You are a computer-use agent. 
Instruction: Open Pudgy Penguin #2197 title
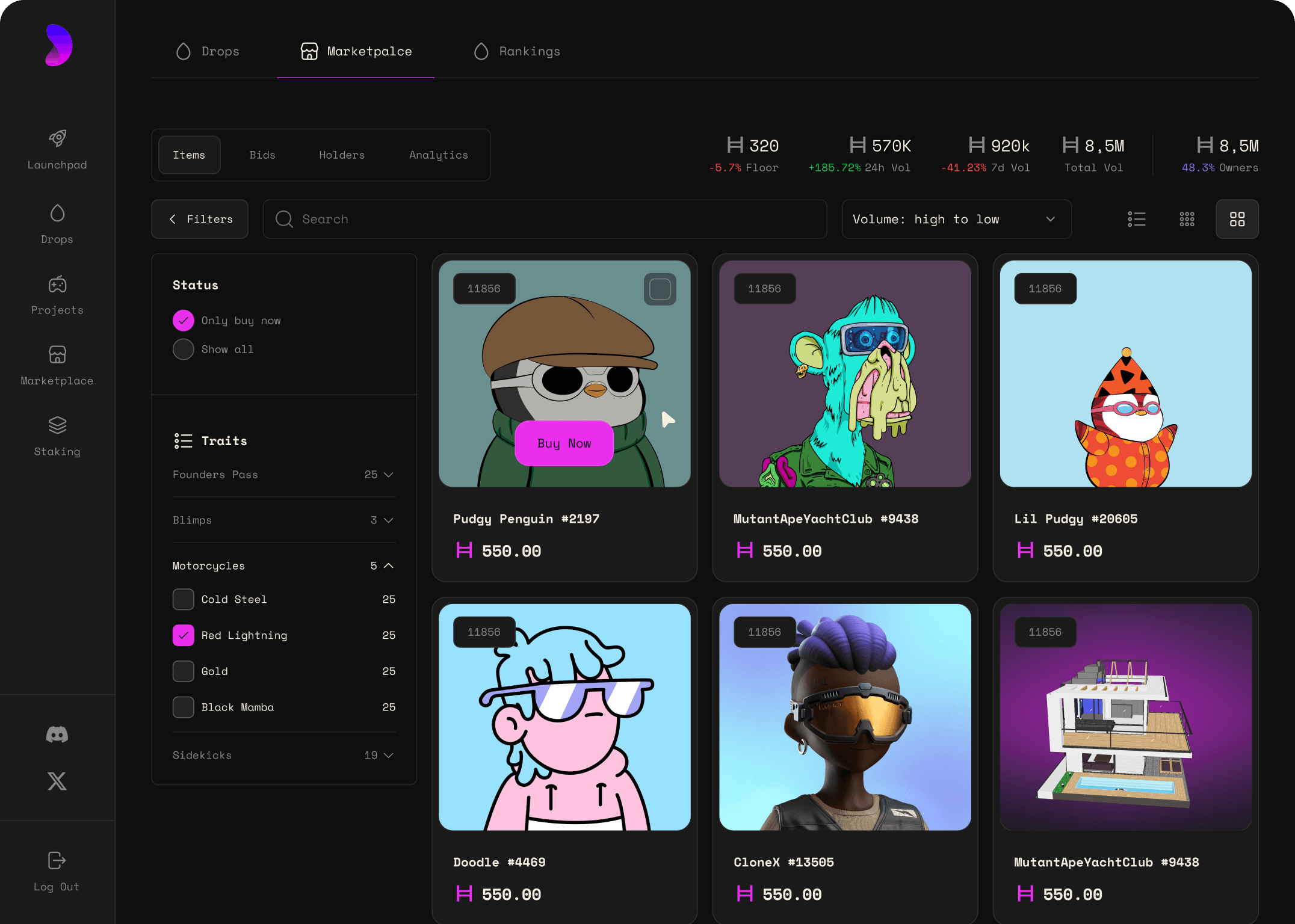pos(527,519)
